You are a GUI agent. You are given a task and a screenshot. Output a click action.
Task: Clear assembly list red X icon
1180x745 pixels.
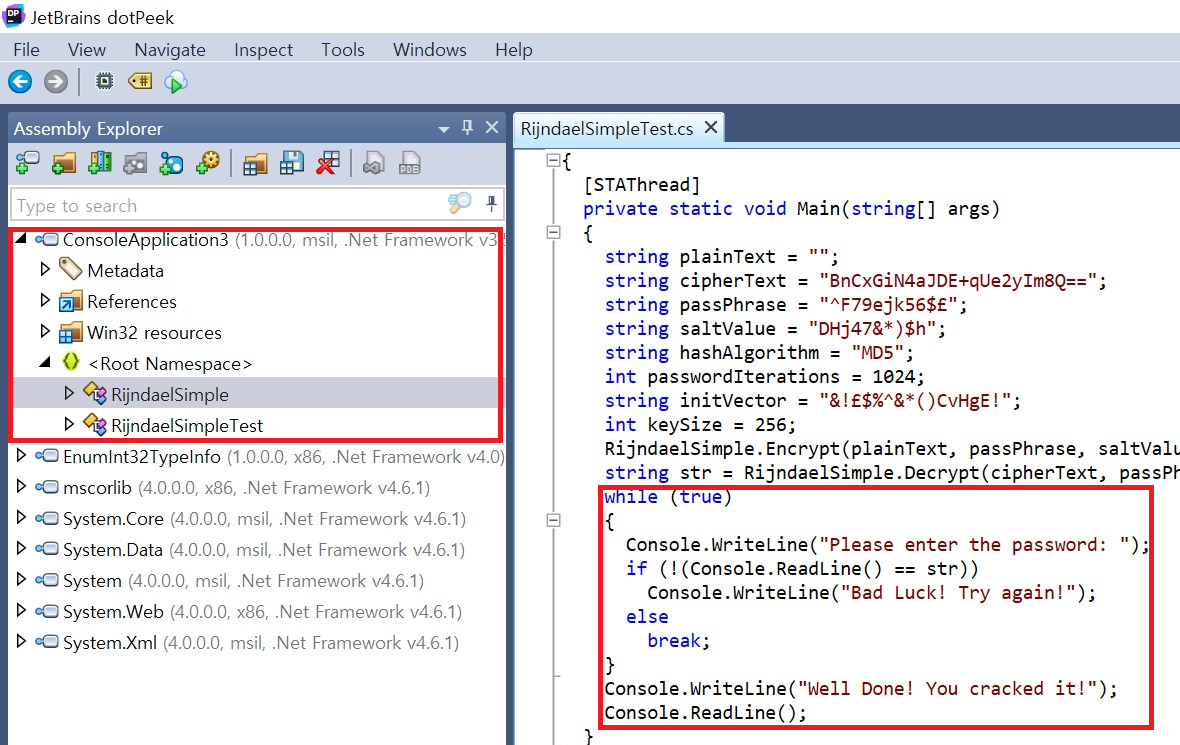click(x=327, y=163)
